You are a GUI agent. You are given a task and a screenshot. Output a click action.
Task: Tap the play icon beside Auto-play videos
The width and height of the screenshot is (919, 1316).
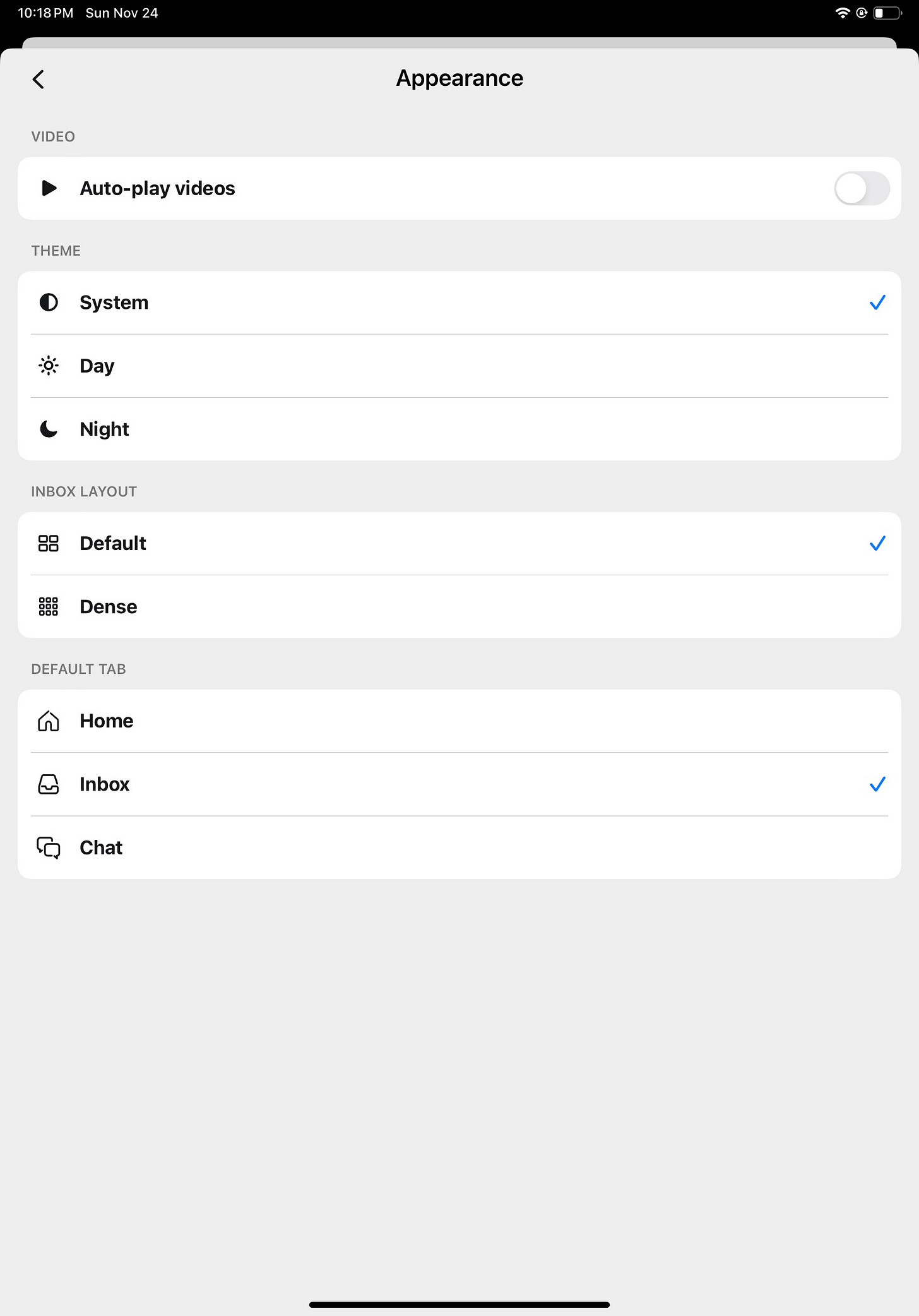tap(49, 188)
